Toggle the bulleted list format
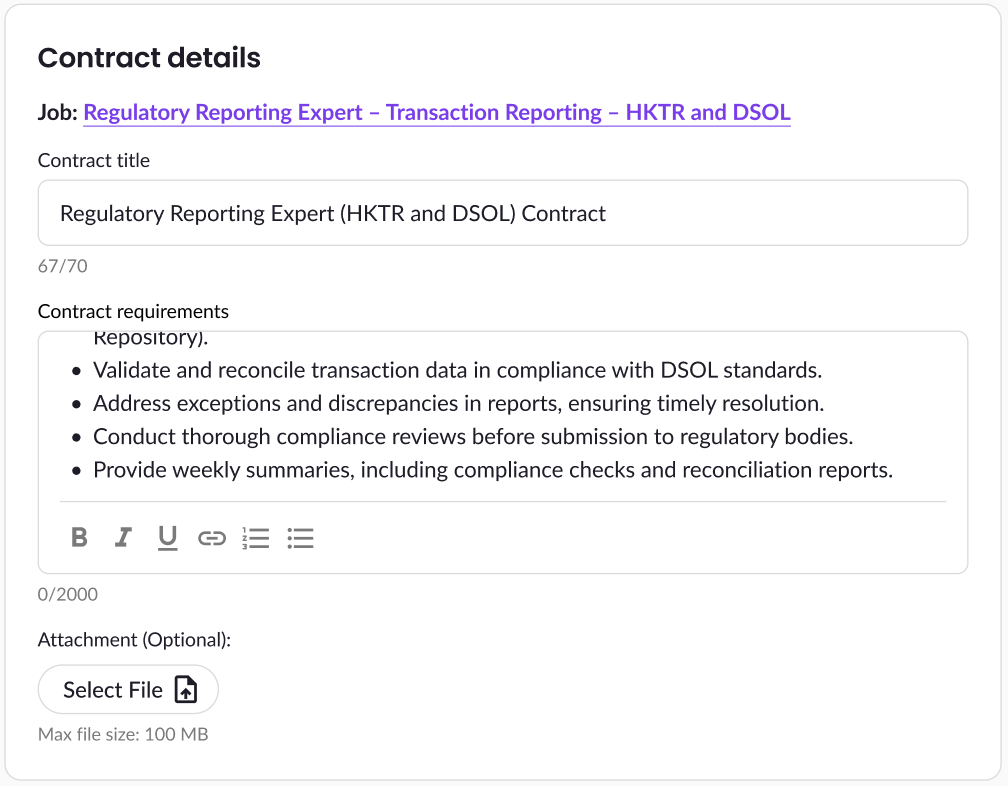1008x786 pixels. [300, 538]
